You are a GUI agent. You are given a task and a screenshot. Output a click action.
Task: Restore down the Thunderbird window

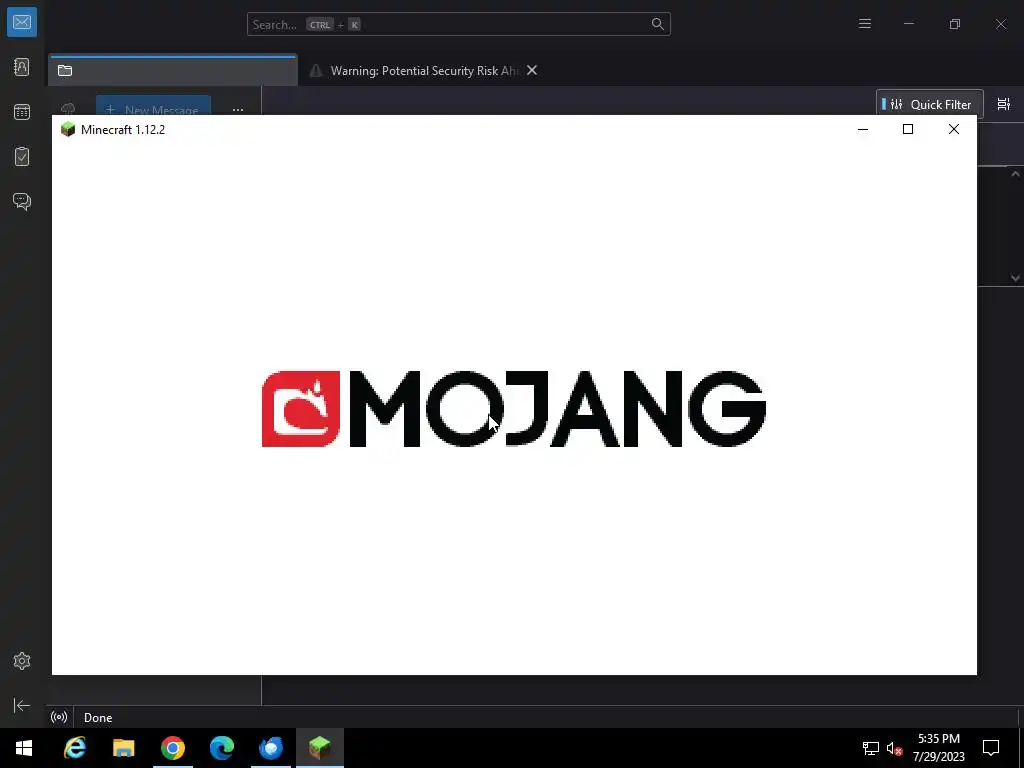tap(955, 24)
